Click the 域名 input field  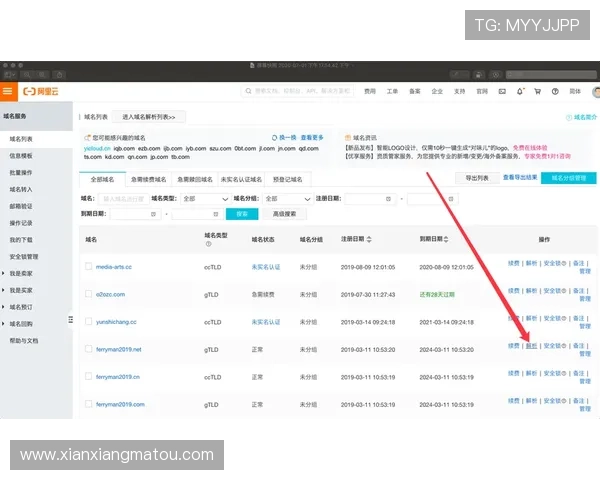point(123,199)
